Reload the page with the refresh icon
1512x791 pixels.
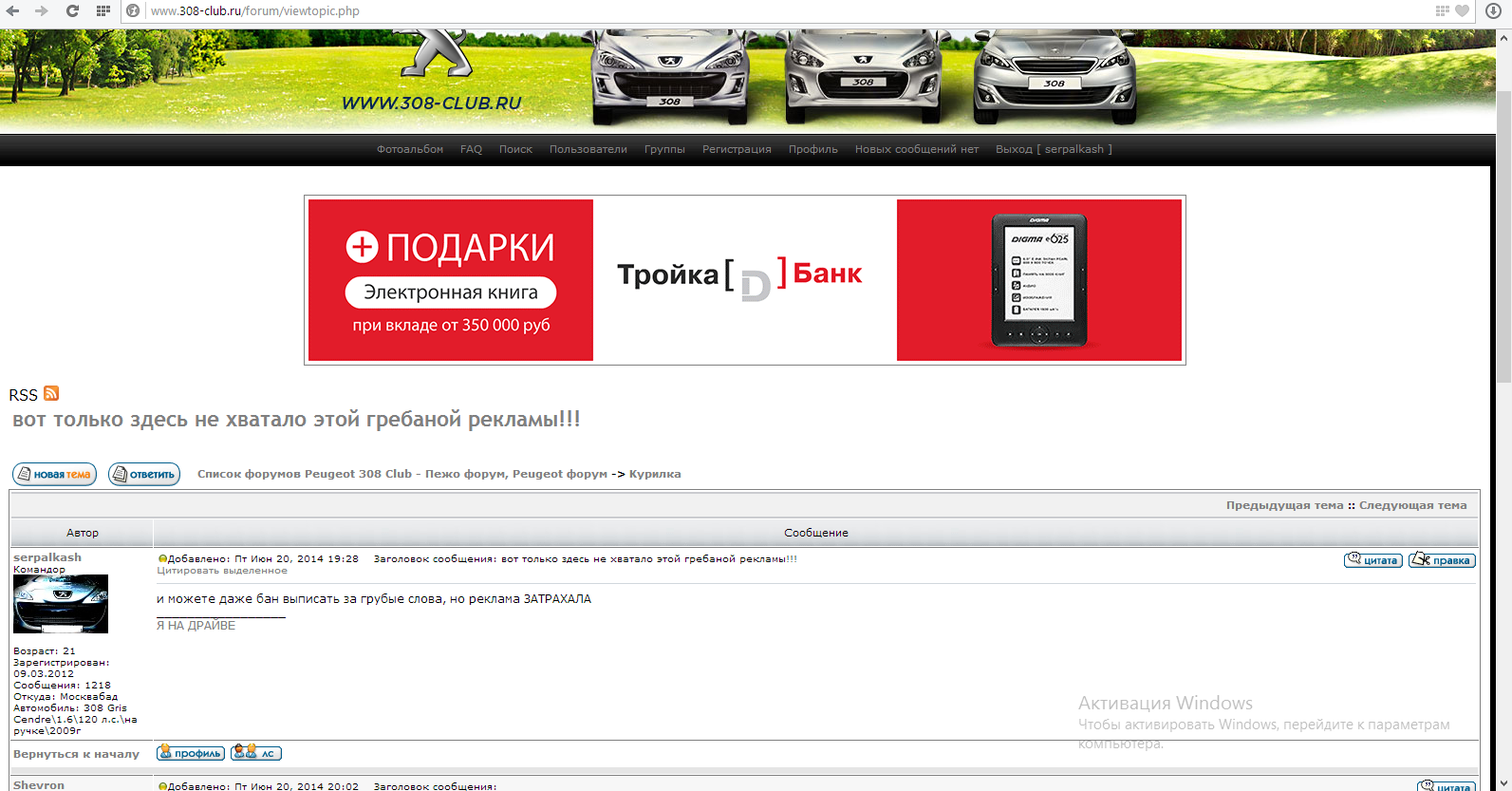pyautogui.click(x=72, y=11)
